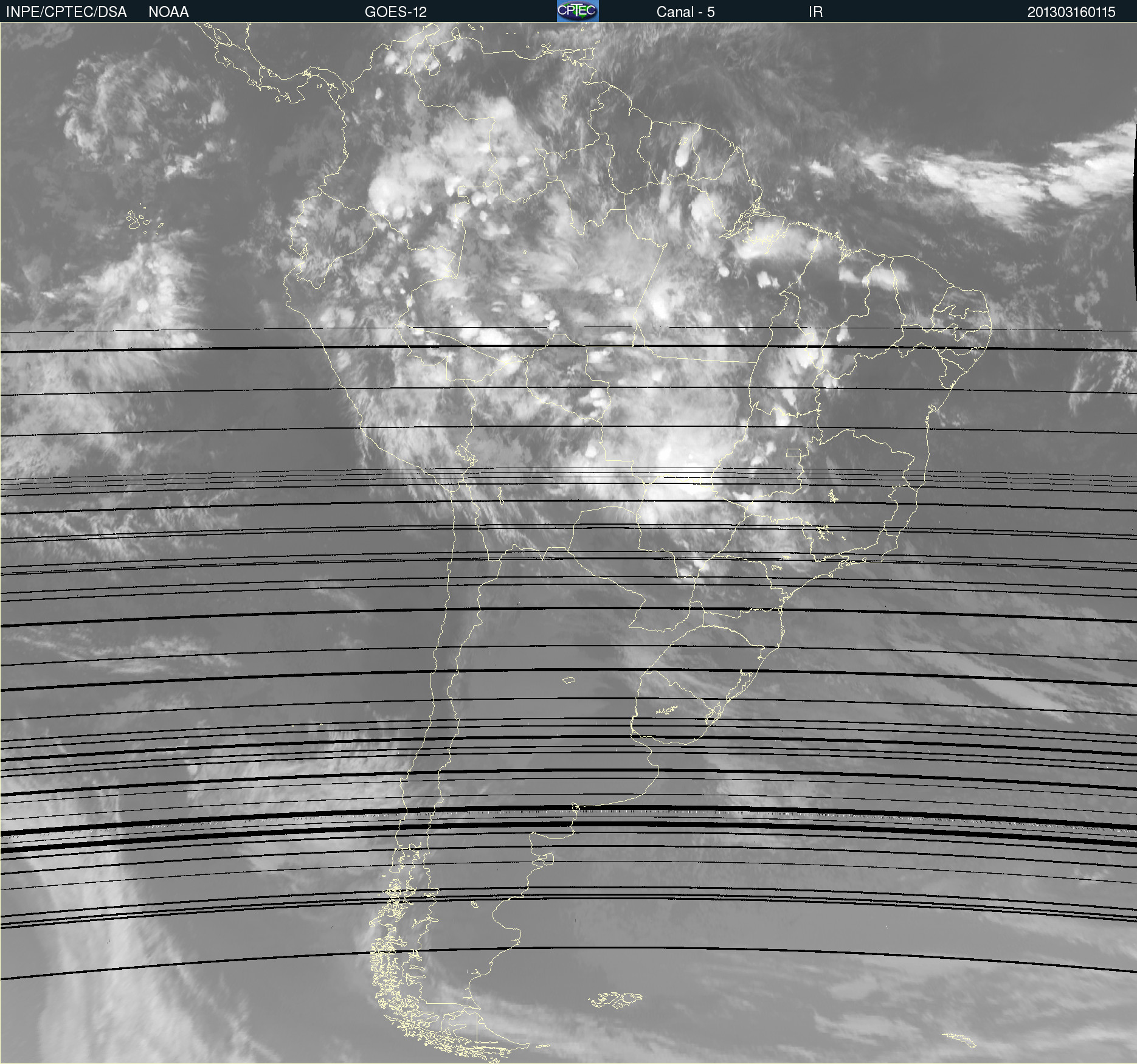This screenshot has height=1064, width=1137.
Task: Click the INPE/CPTEC/DSA header label
Action: 66,12
